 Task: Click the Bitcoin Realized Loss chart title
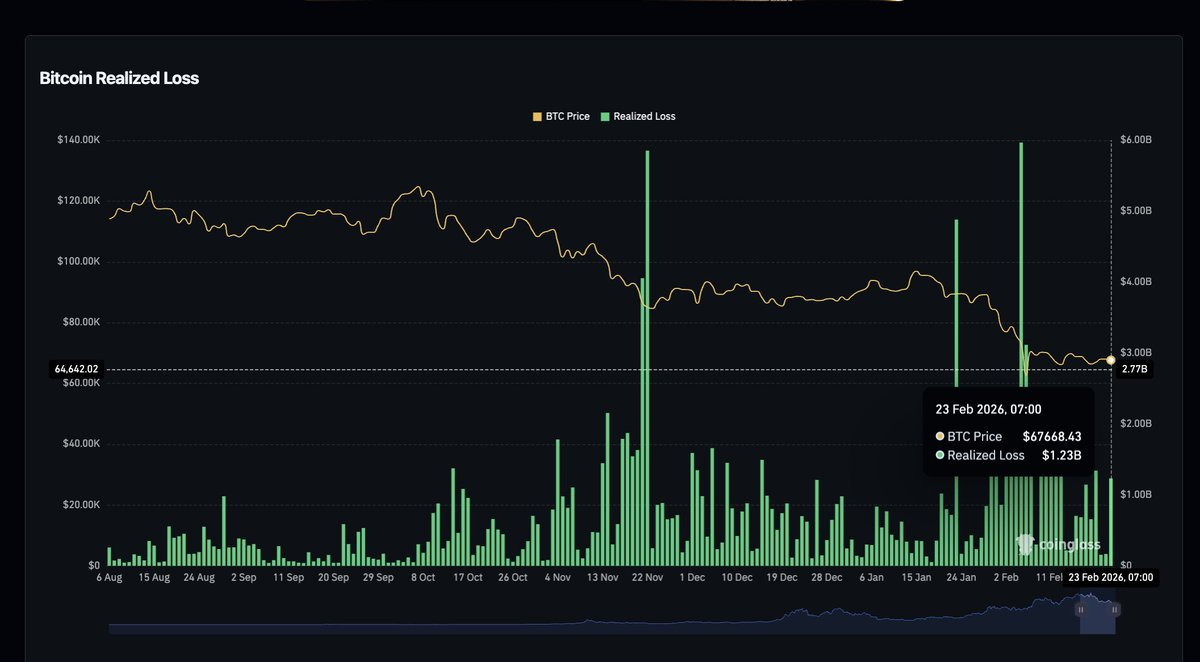(x=119, y=78)
